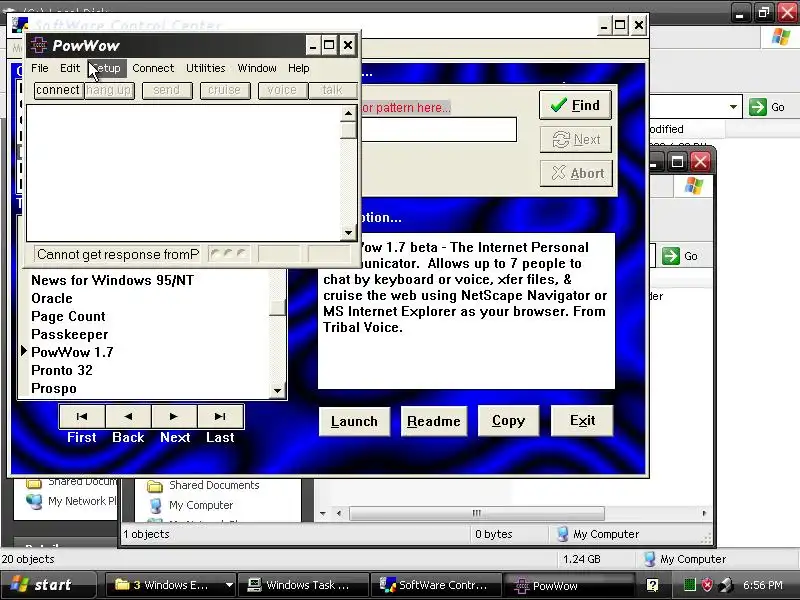Click the PowWow title bar app icon

point(39,45)
